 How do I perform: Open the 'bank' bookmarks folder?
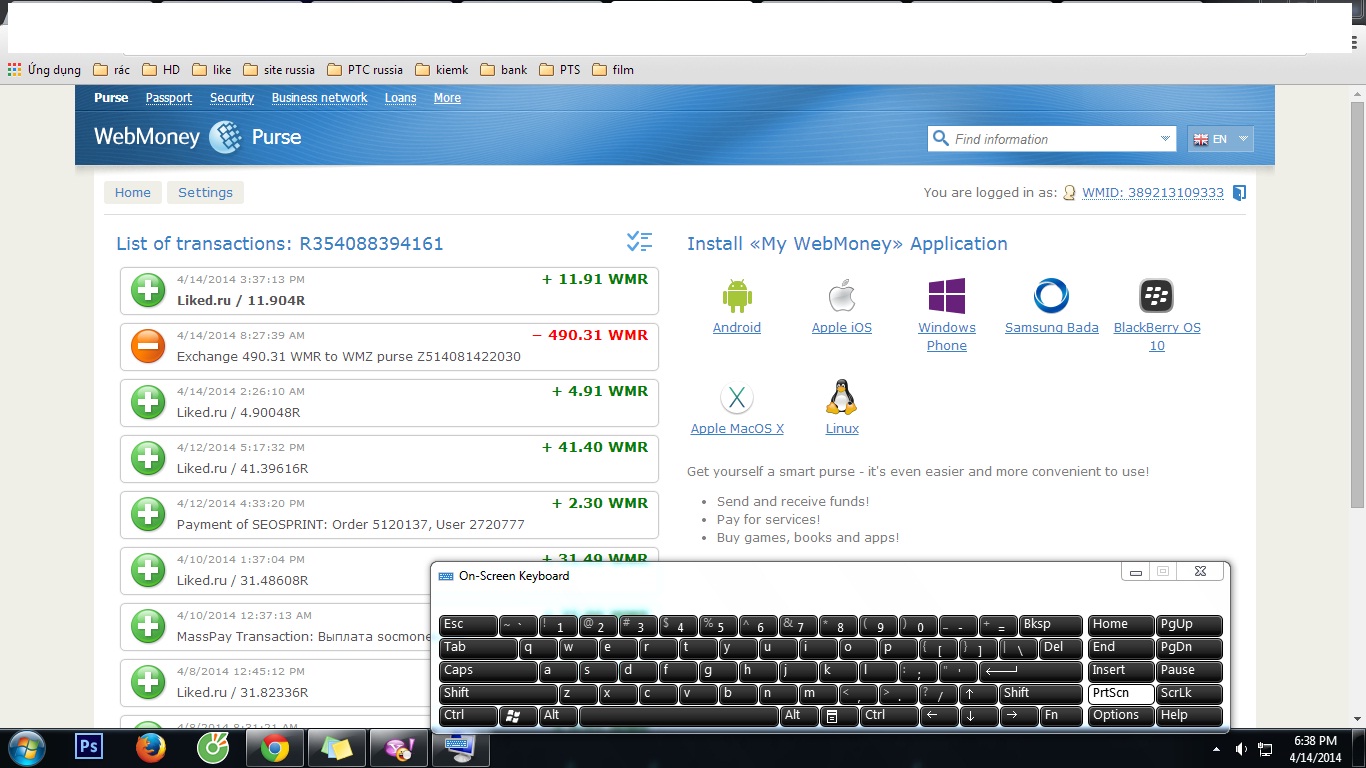[504, 70]
